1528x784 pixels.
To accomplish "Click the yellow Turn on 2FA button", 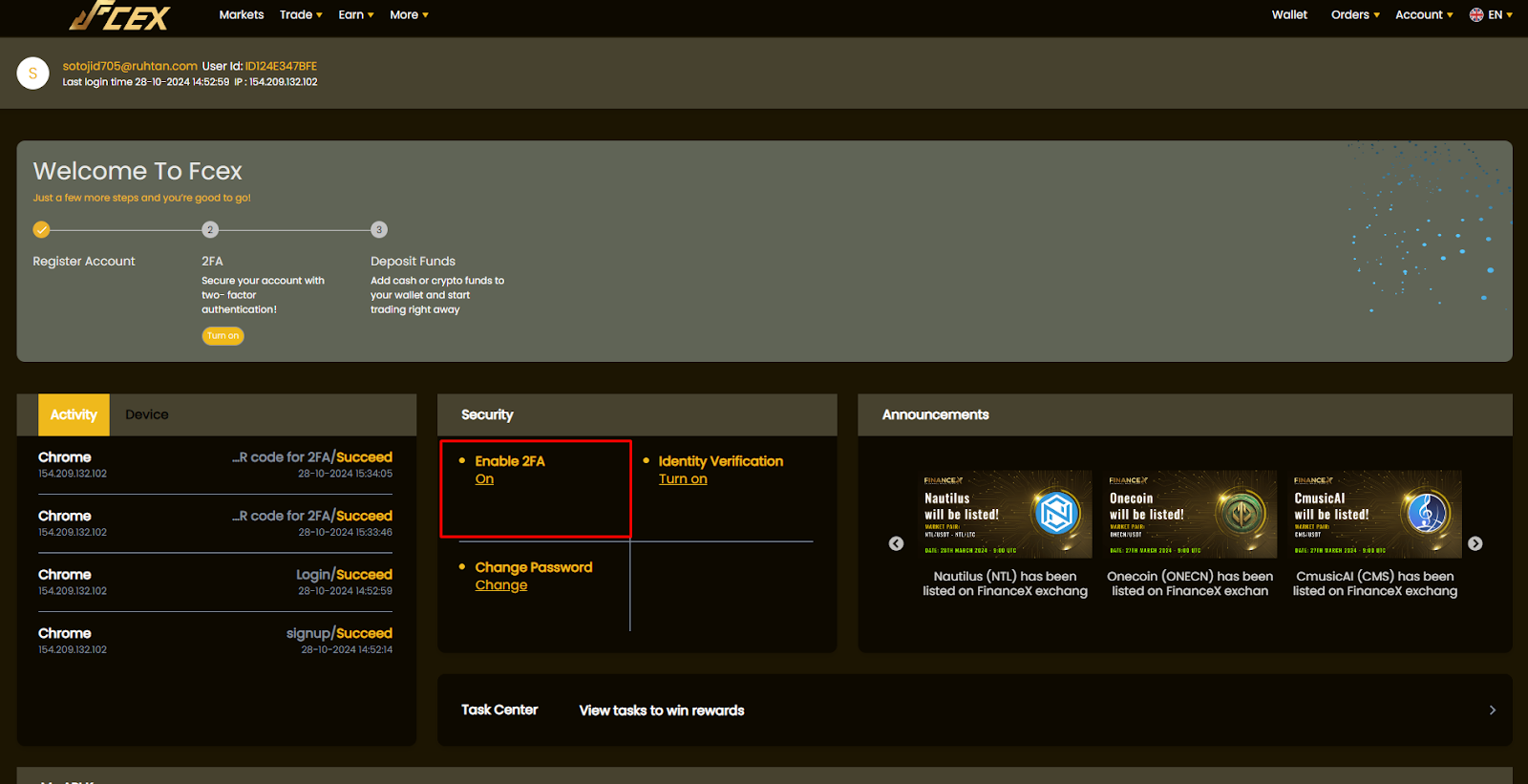I will [x=223, y=336].
